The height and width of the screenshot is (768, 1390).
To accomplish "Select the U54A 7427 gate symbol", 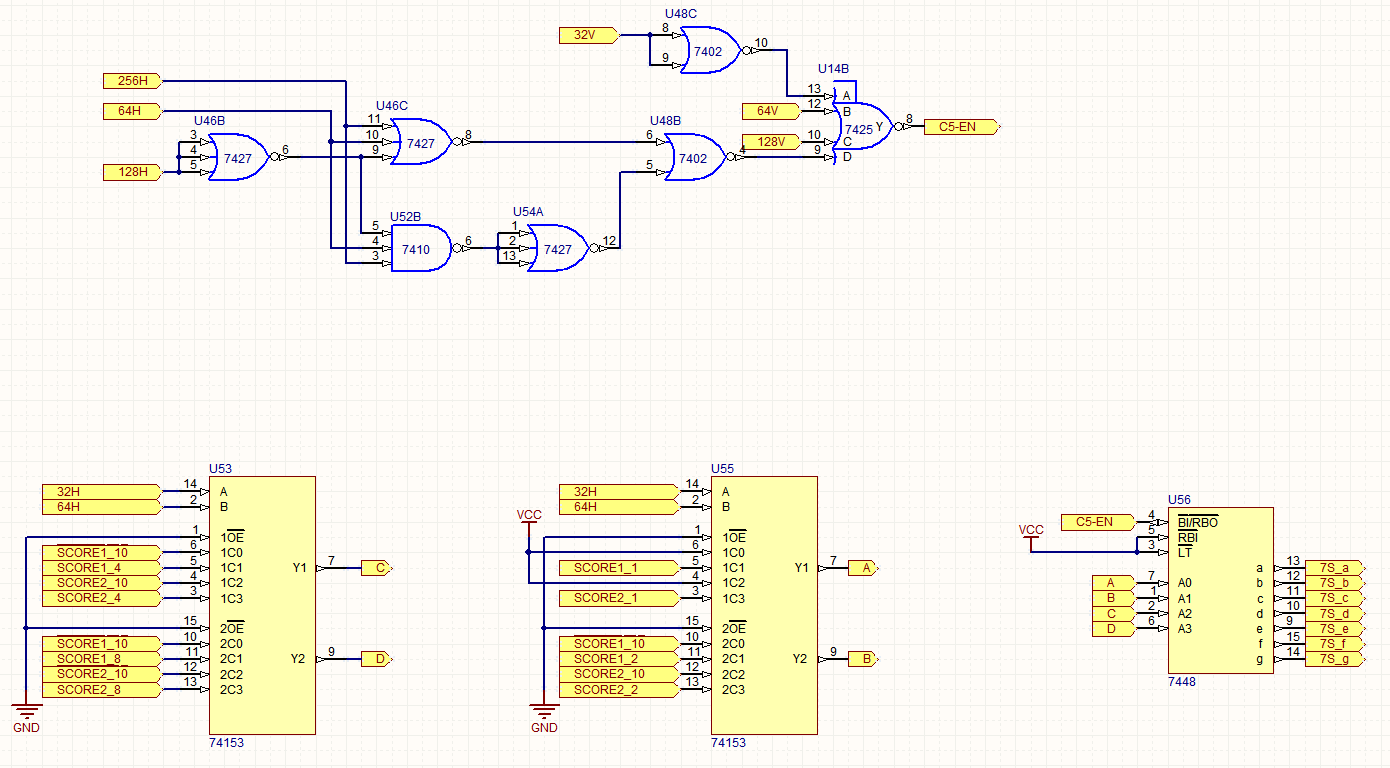I will 559,249.
